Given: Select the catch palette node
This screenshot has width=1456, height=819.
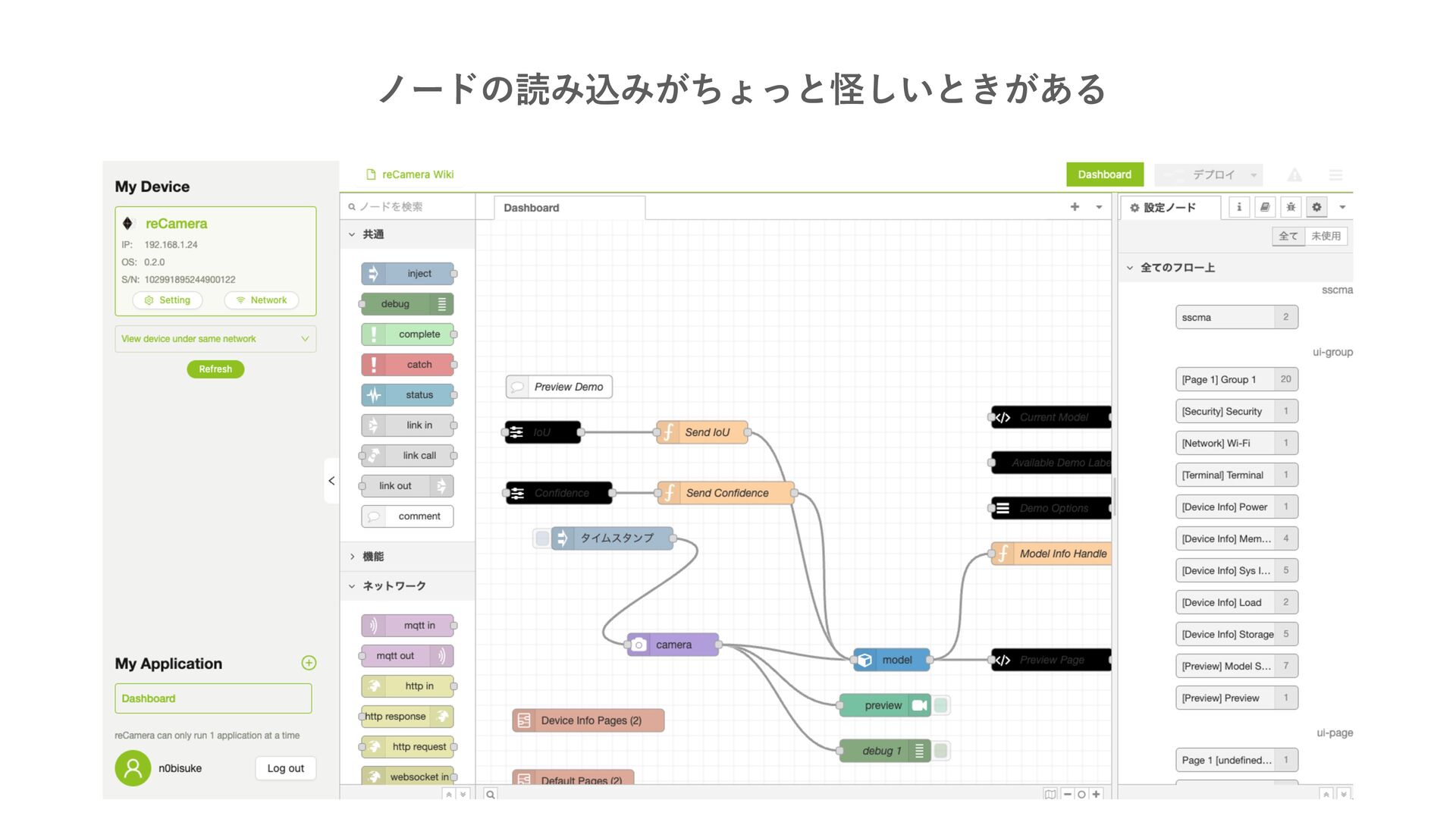Looking at the screenshot, I should pyautogui.click(x=408, y=365).
